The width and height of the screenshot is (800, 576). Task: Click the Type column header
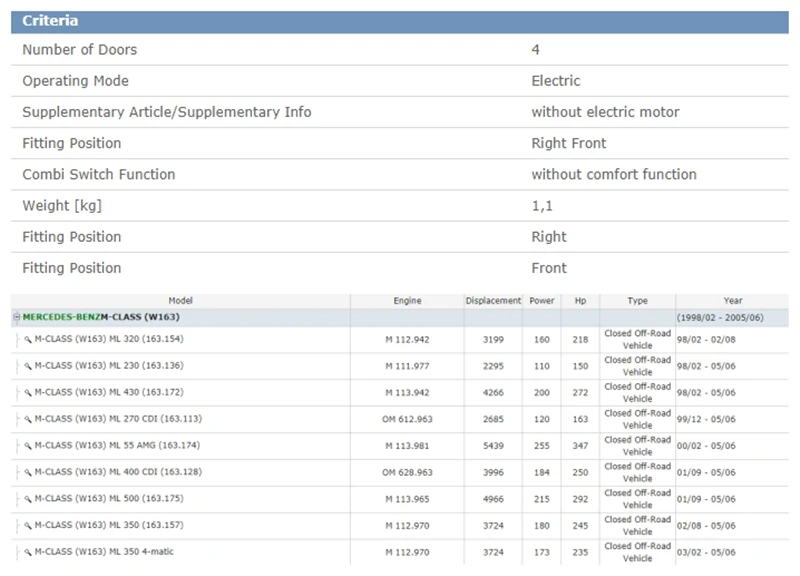638,300
